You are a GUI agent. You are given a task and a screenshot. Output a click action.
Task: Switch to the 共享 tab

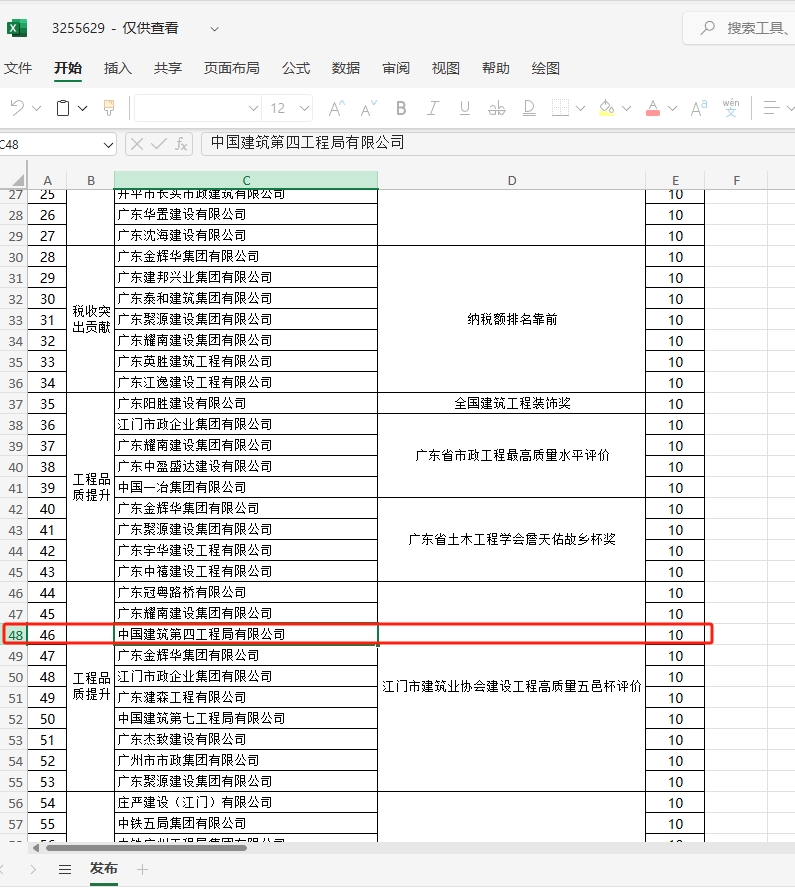click(x=168, y=68)
